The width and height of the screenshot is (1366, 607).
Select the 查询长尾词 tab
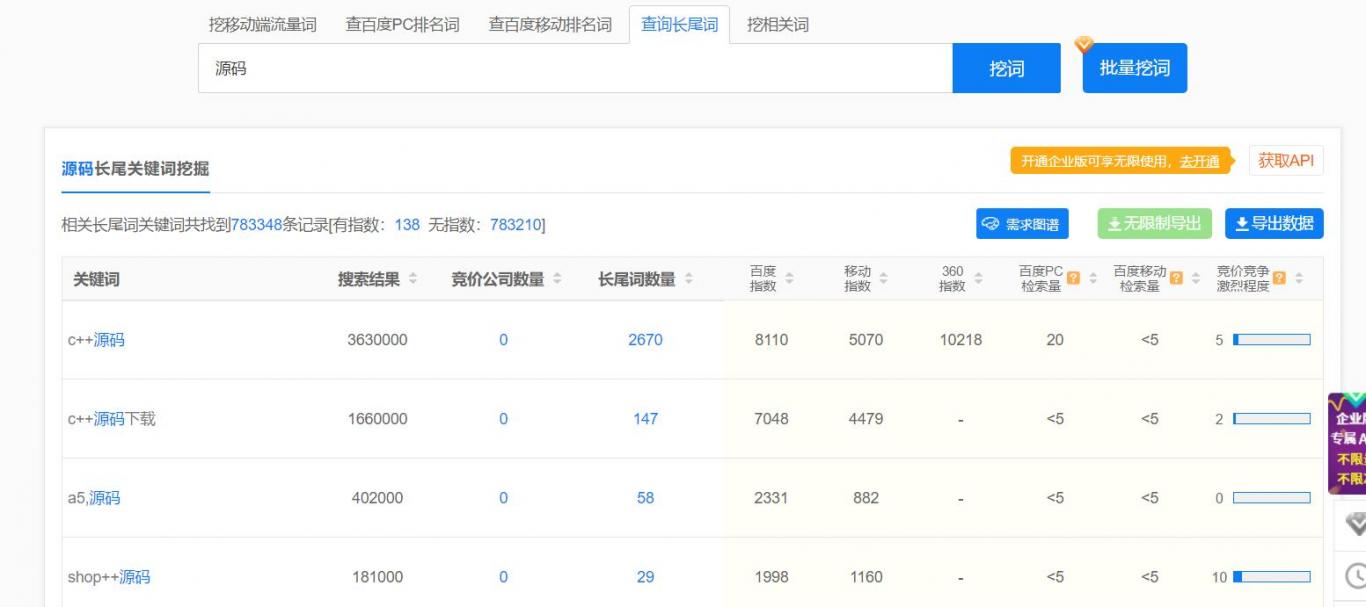(680, 25)
